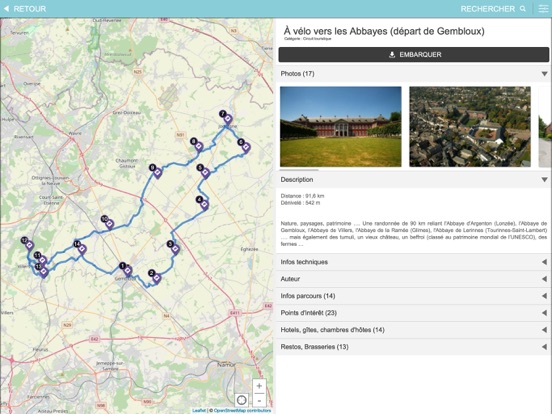Click the Dénivelé : 542 m text
This screenshot has height=414, width=552.
coord(300,203)
